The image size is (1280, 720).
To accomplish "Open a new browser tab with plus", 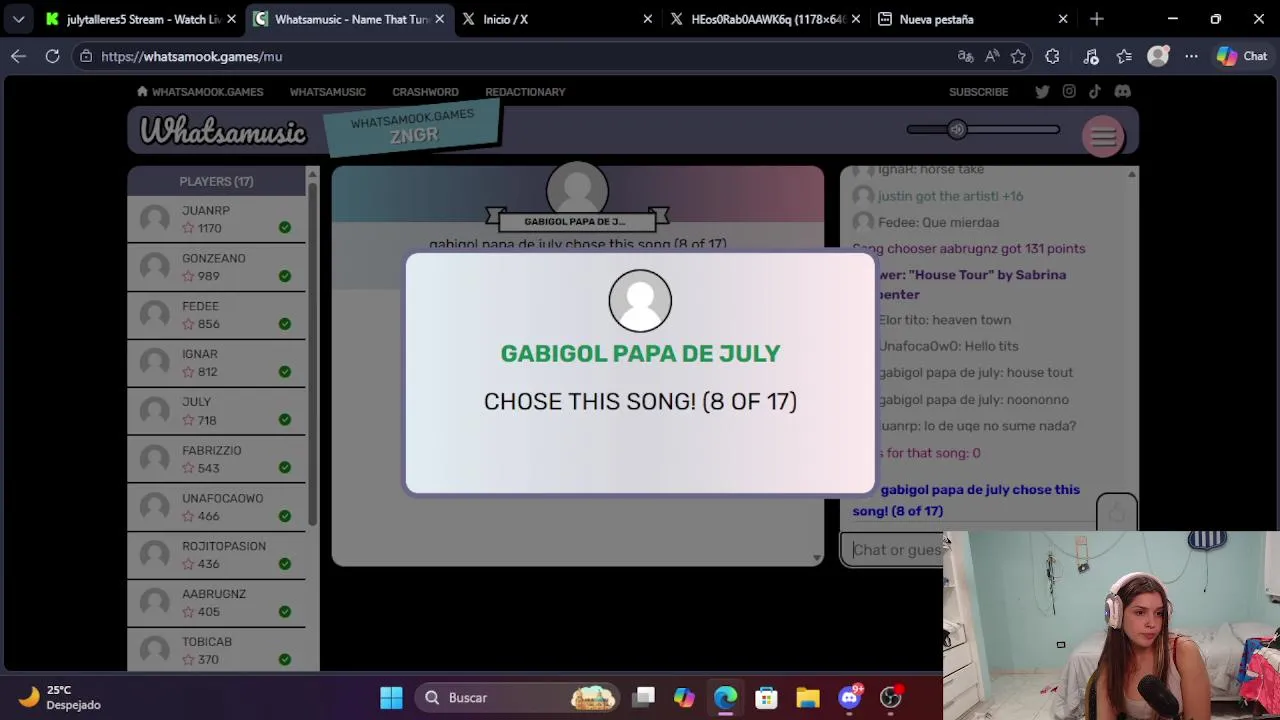I will pyautogui.click(x=1097, y=19).
